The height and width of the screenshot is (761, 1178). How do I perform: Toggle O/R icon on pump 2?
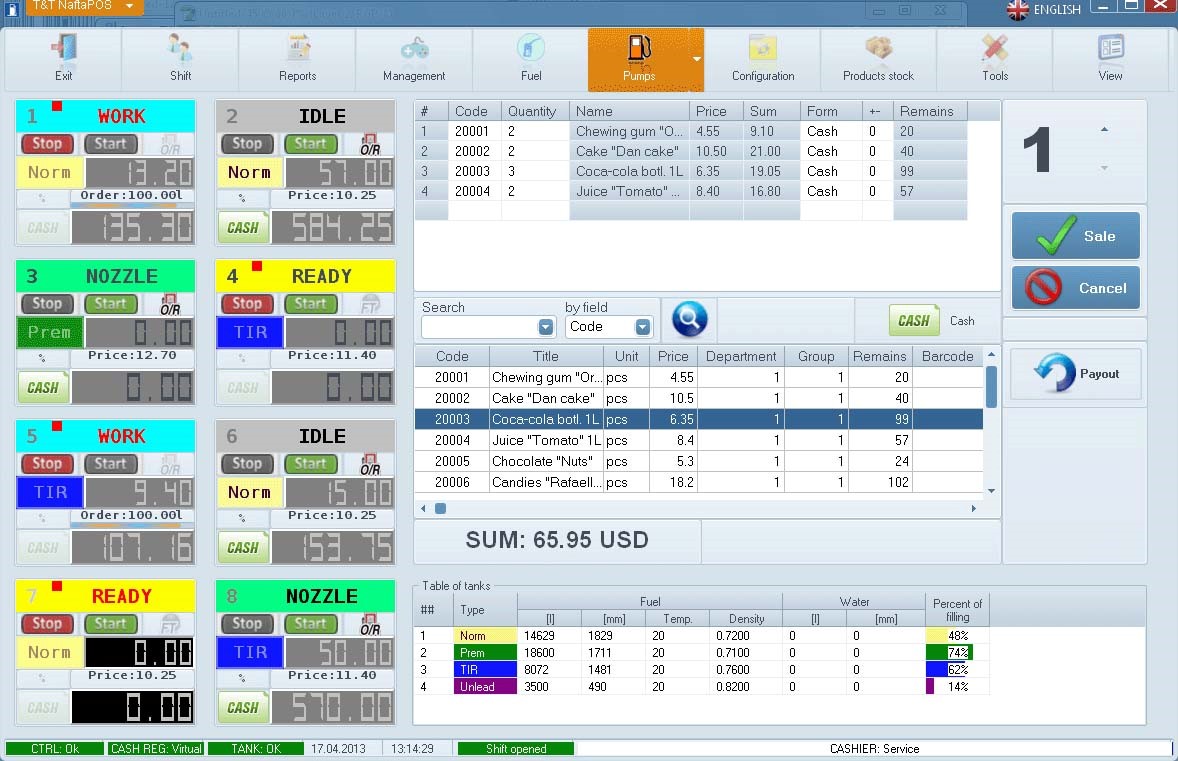[x=369, y=144]
